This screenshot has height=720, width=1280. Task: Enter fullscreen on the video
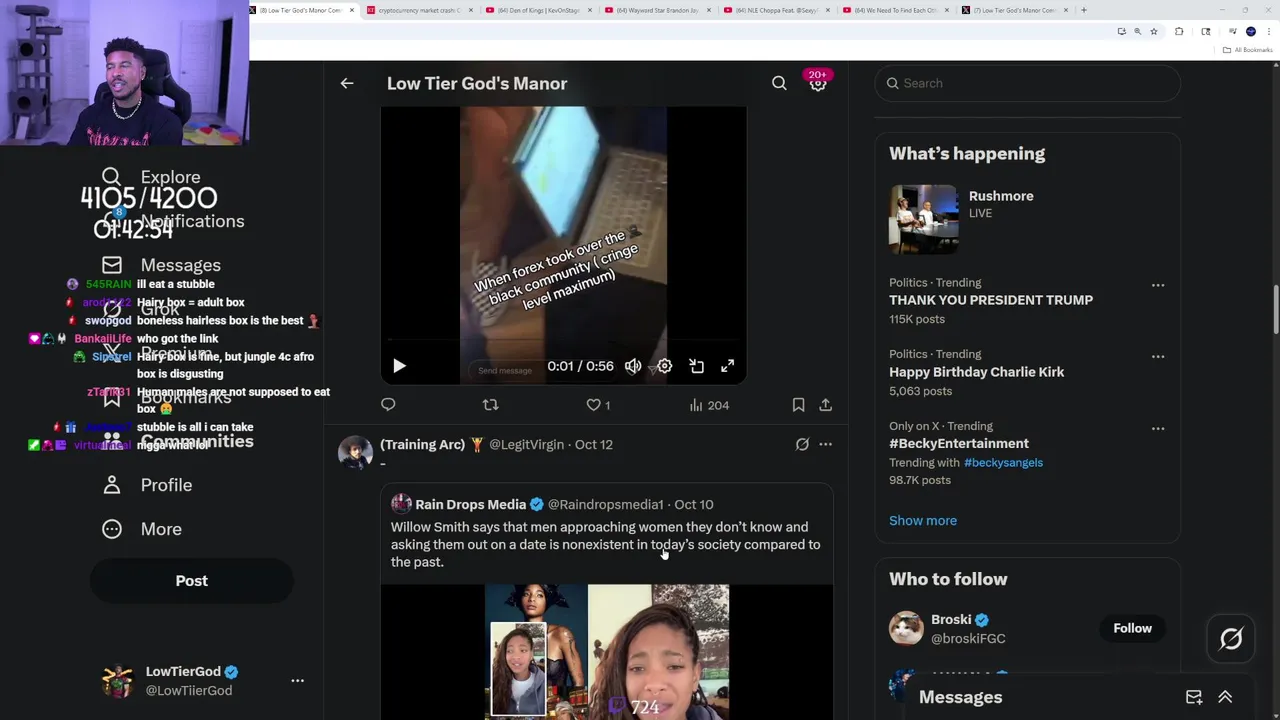pos(727,366)
